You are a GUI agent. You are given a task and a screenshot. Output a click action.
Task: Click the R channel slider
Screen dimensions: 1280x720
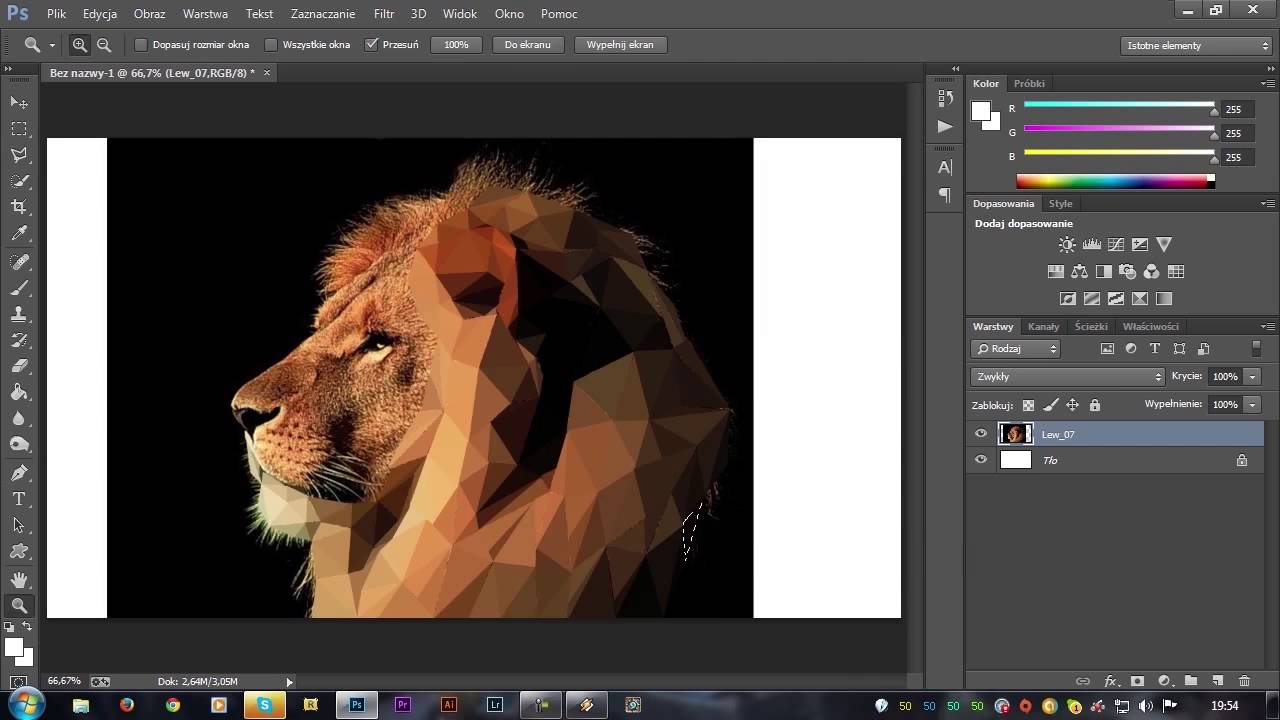1119,105
